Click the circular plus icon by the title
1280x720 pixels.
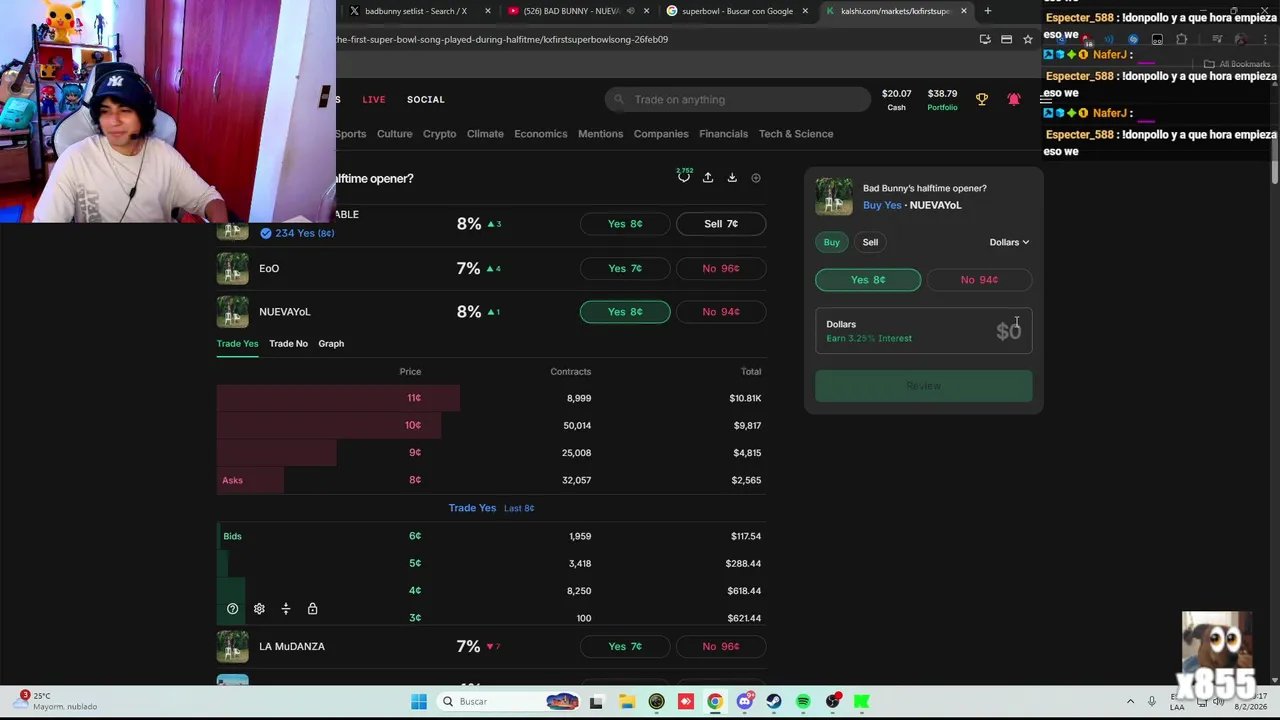[x=756, y=178]
